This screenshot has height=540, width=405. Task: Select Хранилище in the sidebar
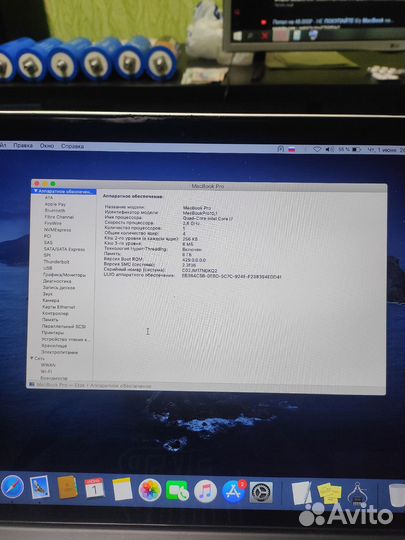pyautogui.click(x=54, y=346)
